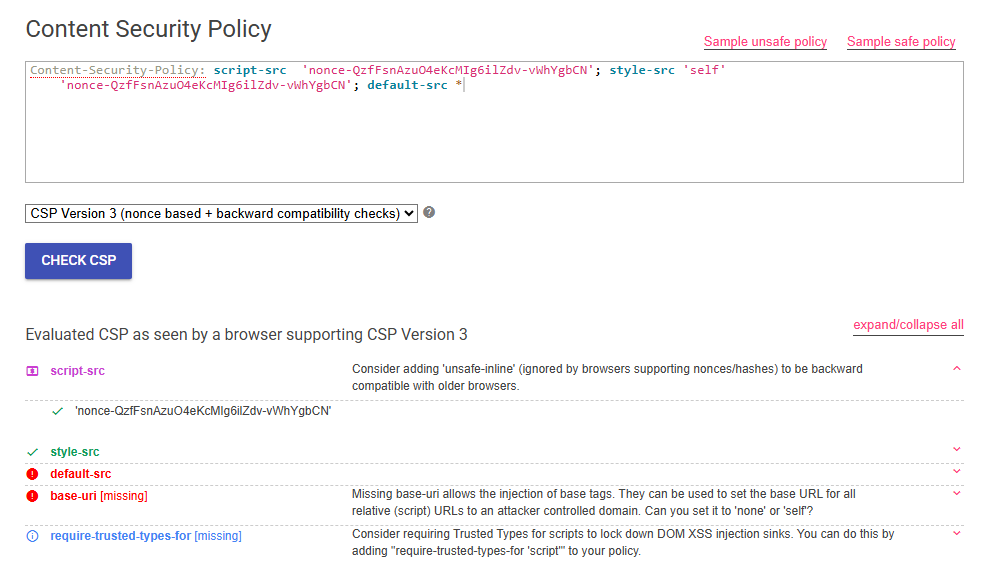The height and width of the screenshot is (564, 985).
Task: Open the CSP Version dropdown
Action: (221, 213)
